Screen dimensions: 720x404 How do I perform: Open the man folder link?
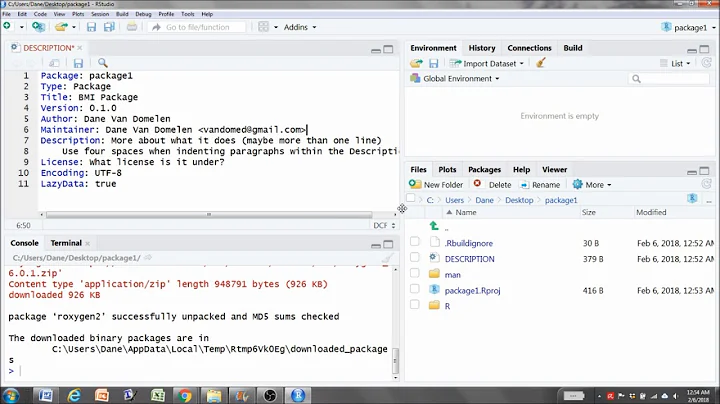click(452, 275)
